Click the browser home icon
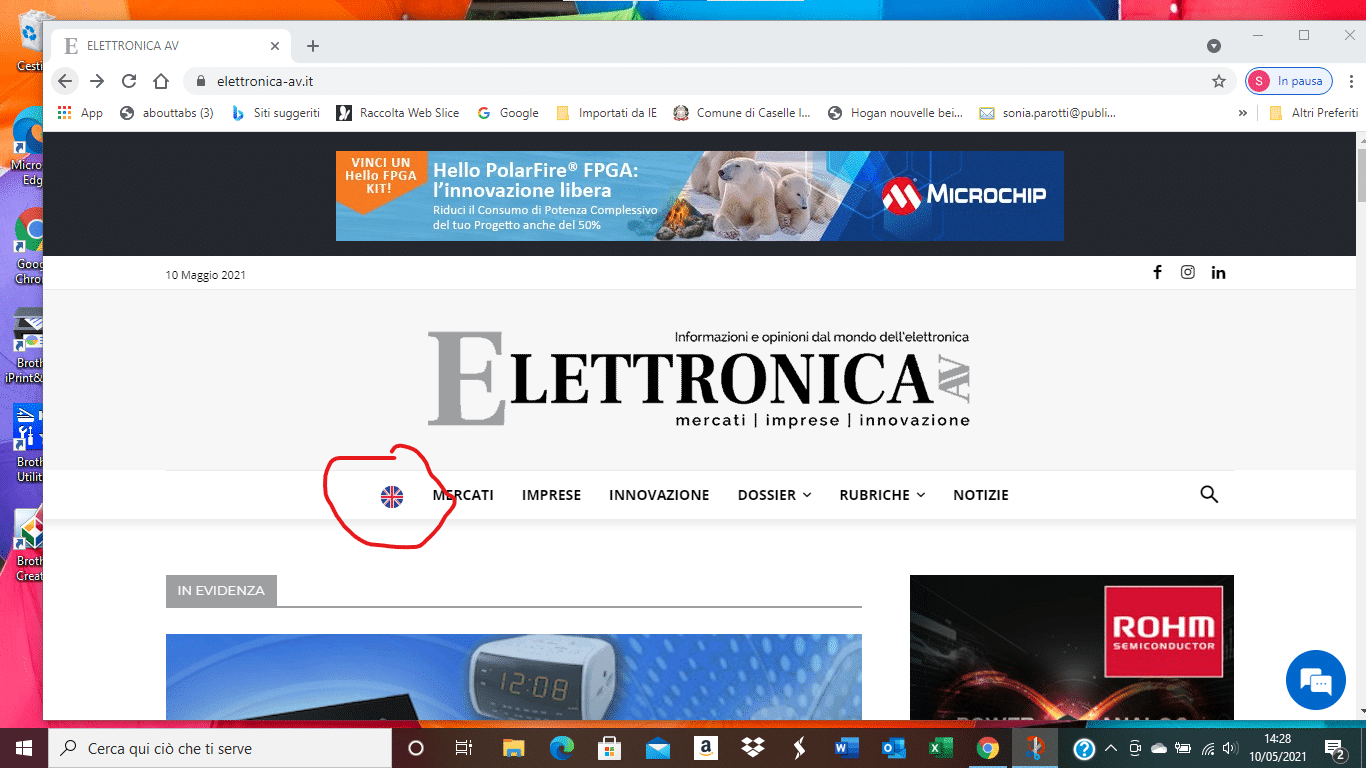 pyautogui.click(x=161, y=81)
